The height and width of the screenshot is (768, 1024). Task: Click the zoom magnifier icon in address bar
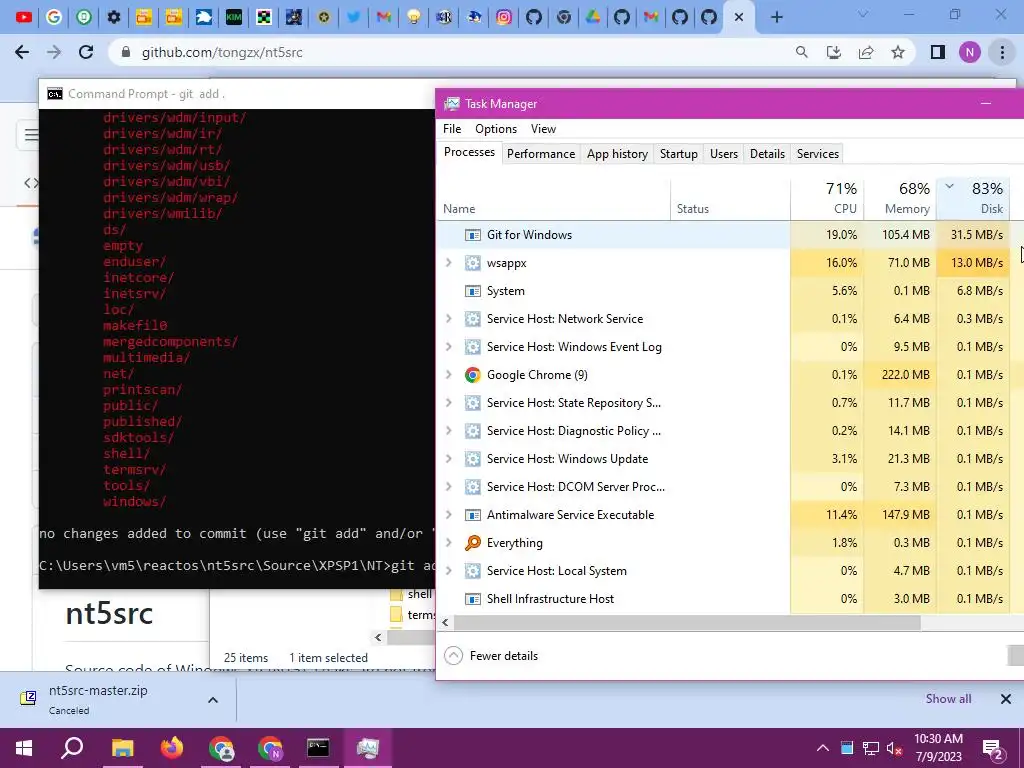click(x=801, y=52)
